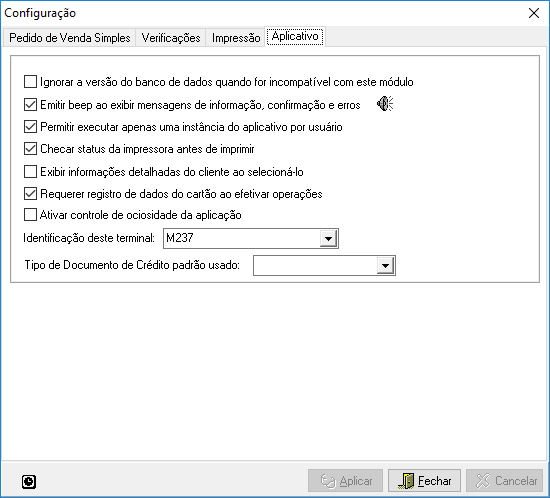Image resolution: width=550 pixels, height=498 pixels.
Task: Switch to Pedido de Venda Simples tab
Action: pyautogui.click(x=69, y=38)
